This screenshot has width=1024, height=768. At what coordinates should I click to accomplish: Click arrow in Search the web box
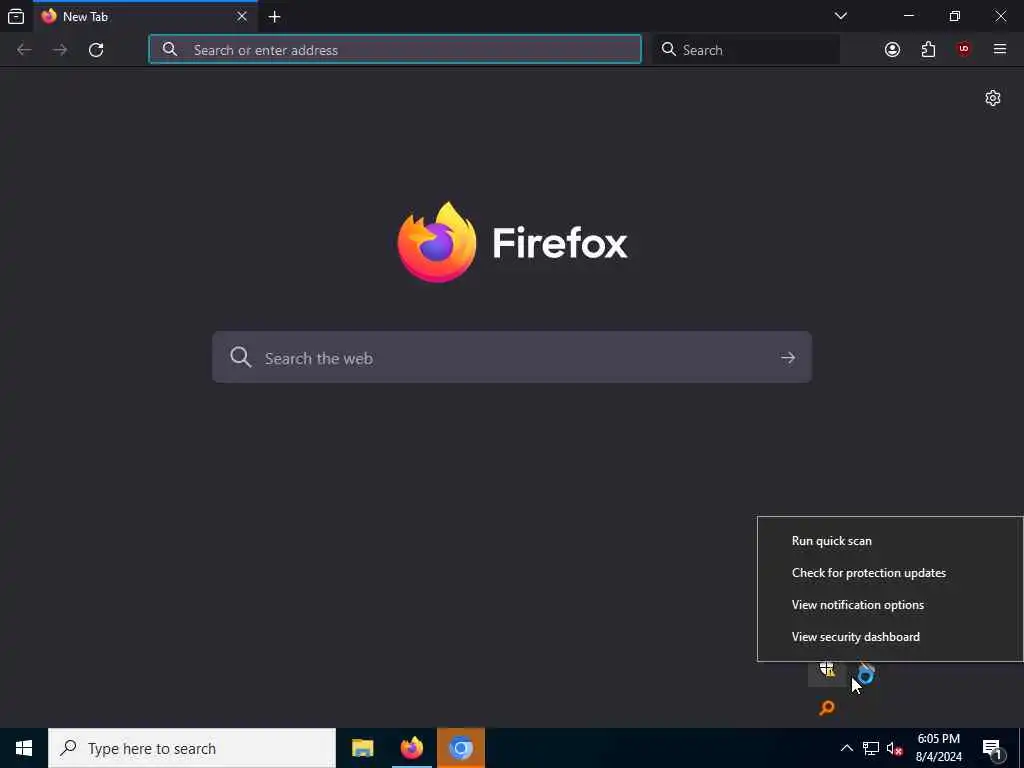788,358
